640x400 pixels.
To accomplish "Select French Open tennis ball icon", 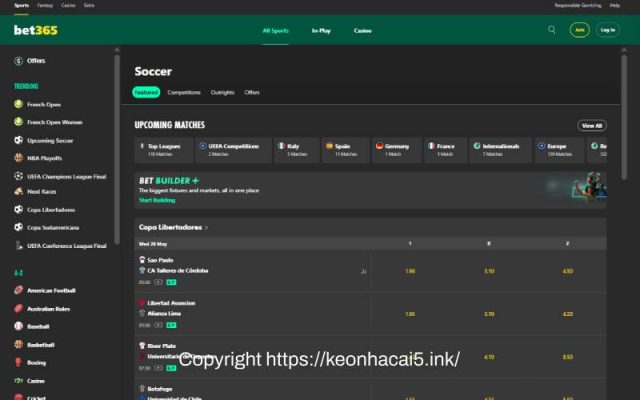I will click(18, 104).
